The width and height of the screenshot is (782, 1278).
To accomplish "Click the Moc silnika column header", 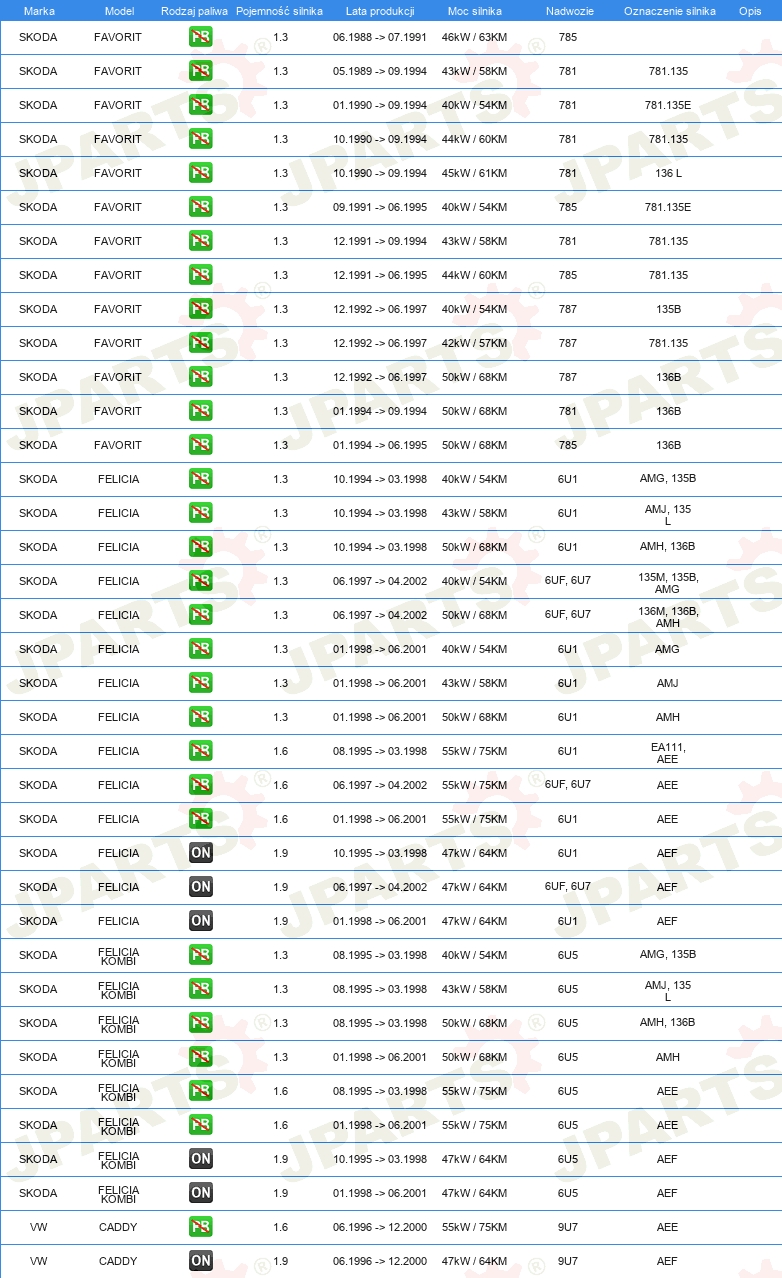I will (475, 11).
